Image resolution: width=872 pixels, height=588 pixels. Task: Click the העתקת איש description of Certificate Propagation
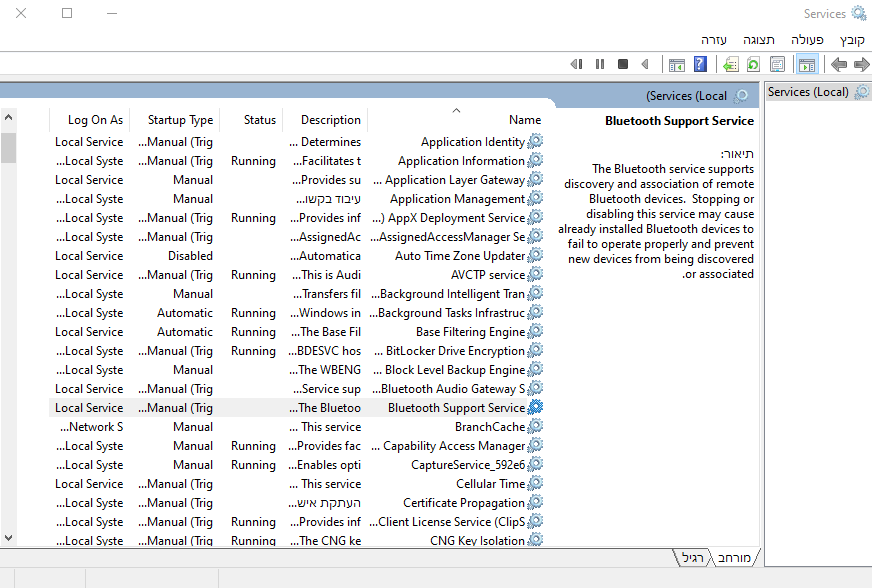point(324,503)
